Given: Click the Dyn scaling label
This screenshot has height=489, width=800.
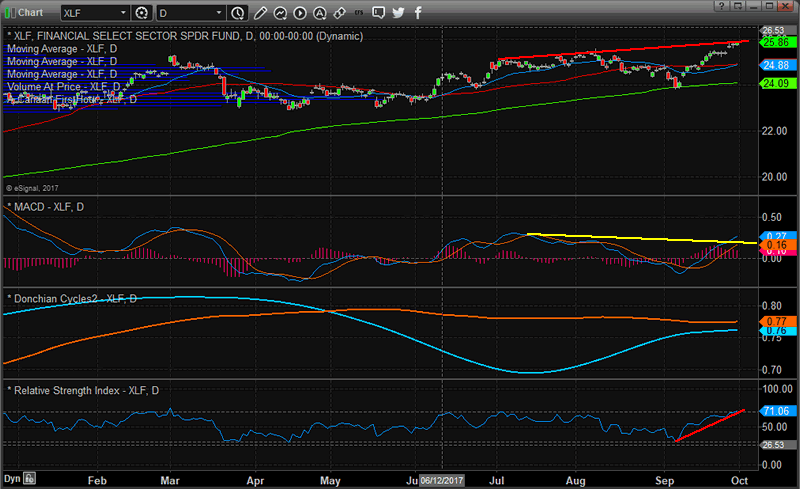Looking at the screenshot, I should [x=10, y=479].
